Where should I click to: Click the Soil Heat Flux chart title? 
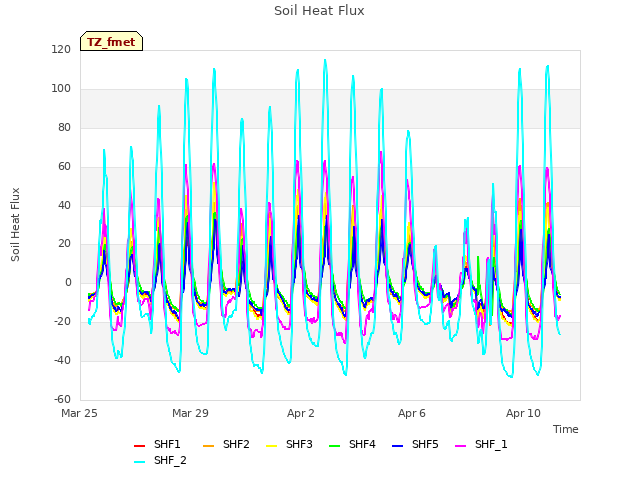click(319, 11)
